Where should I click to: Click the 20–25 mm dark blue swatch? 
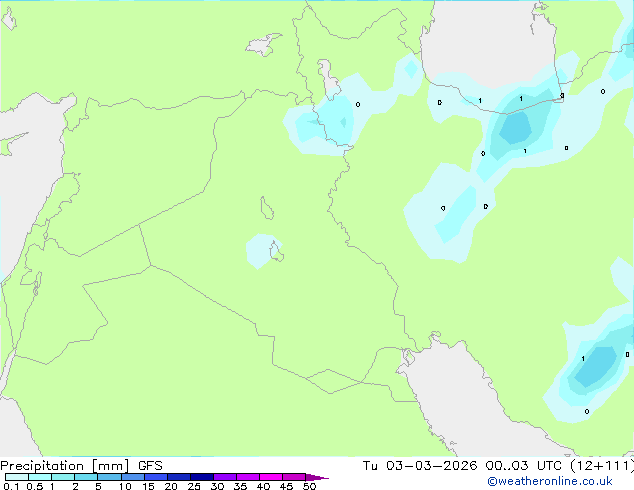pos(179,477)
